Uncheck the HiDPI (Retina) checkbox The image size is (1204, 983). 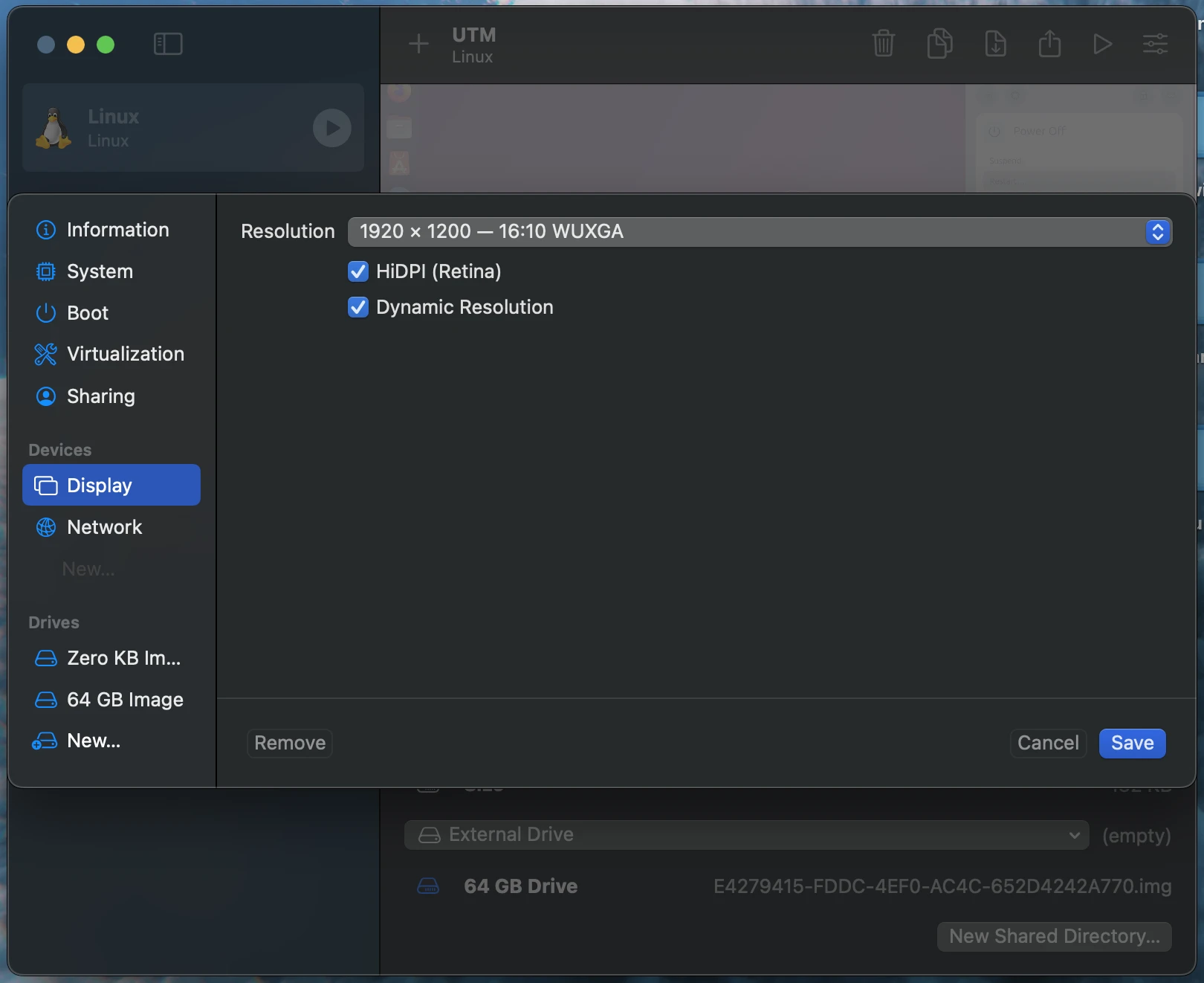358,271
